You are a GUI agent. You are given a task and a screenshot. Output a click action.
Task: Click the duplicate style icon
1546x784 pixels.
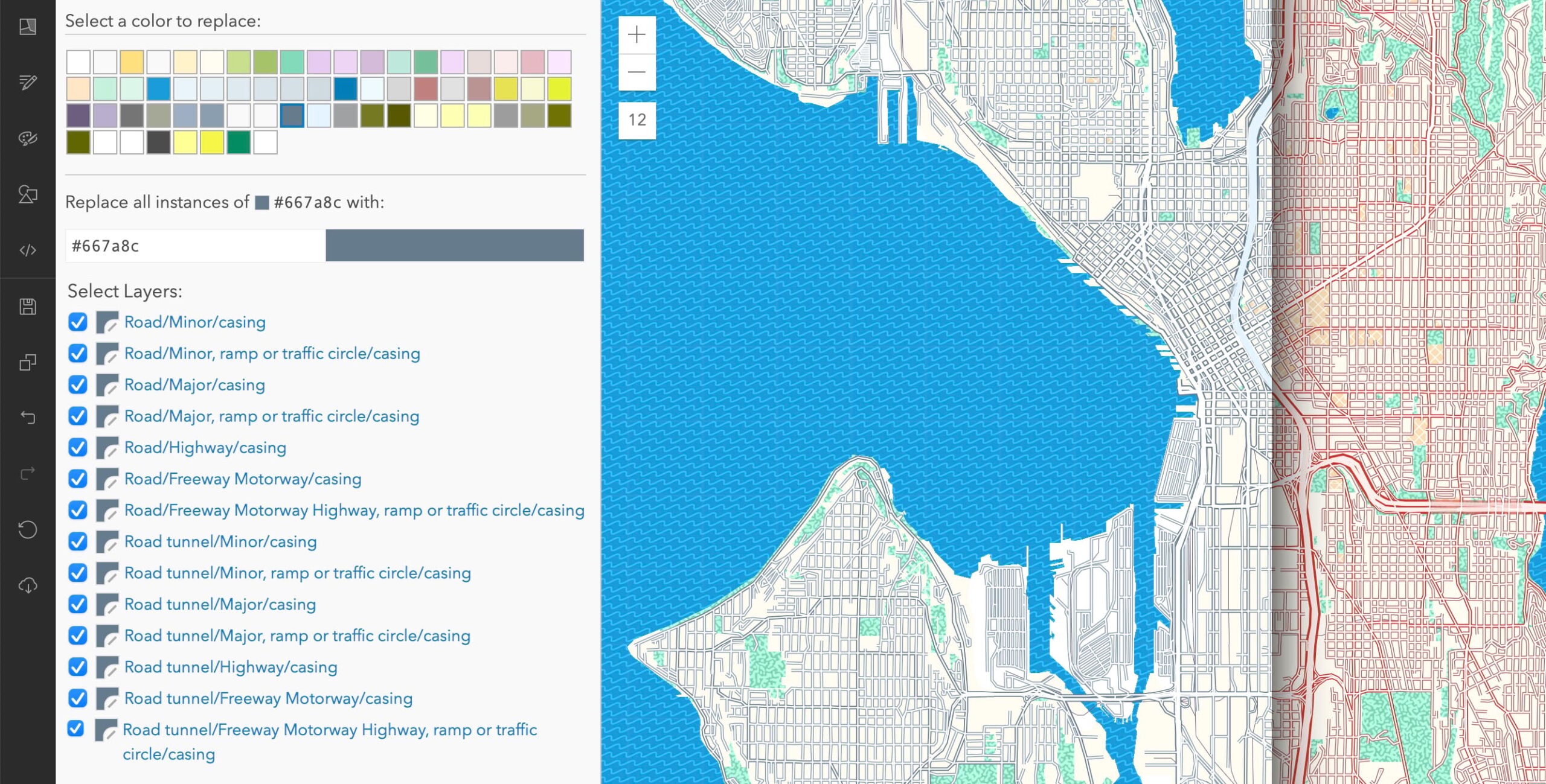28,362
